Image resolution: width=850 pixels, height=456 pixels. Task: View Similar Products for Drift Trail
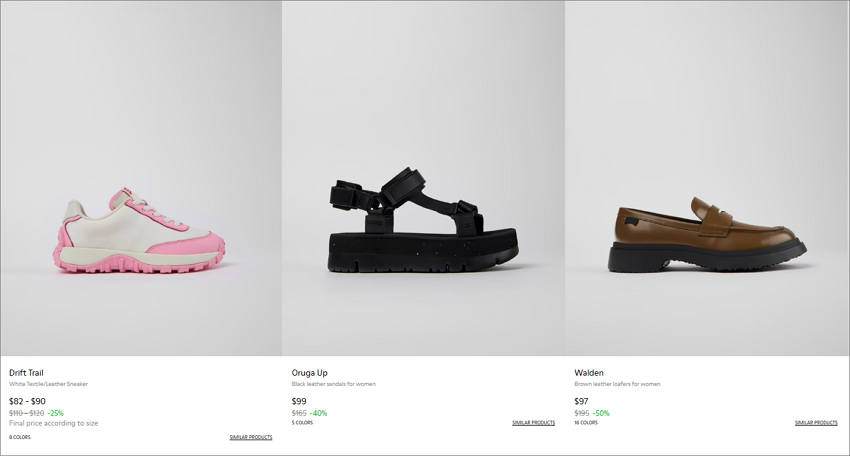click(251, 437)
